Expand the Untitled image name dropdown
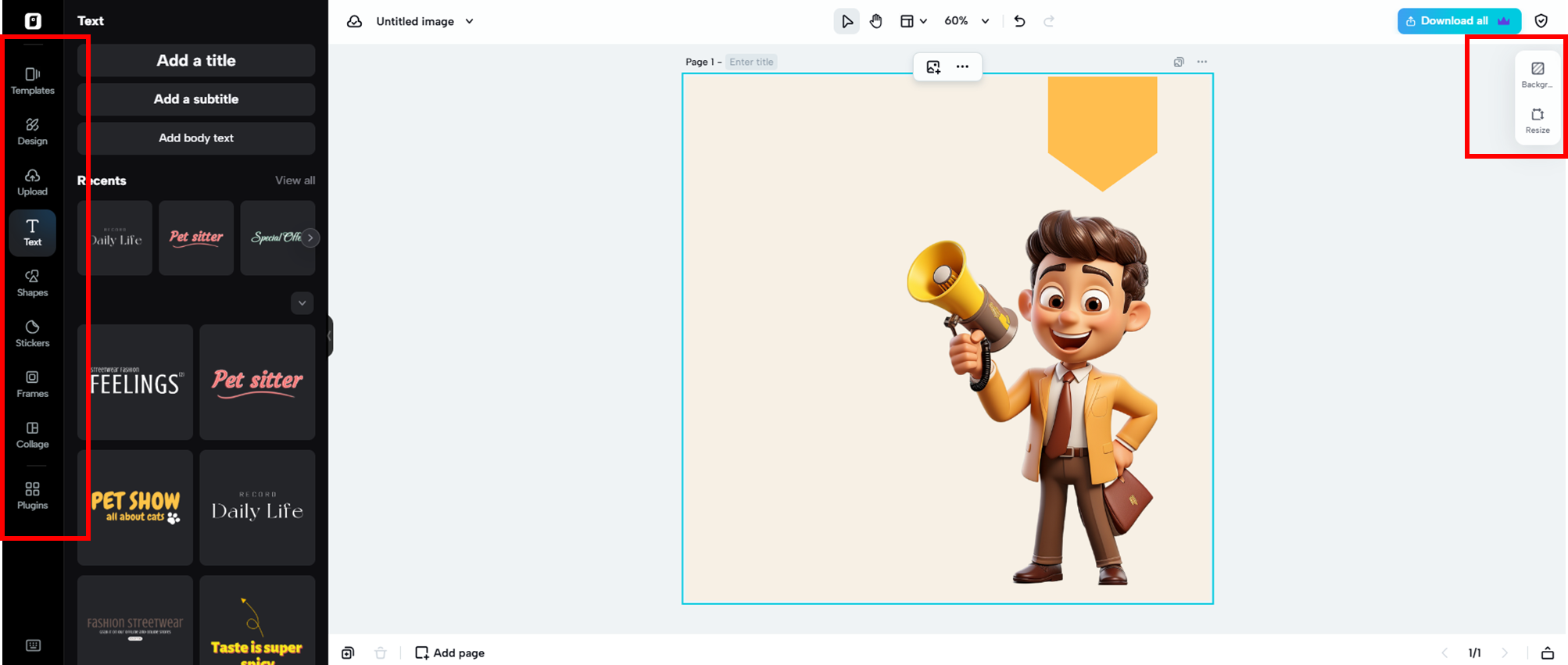This screenshot has width=1568, height=665. pos(469,21)
